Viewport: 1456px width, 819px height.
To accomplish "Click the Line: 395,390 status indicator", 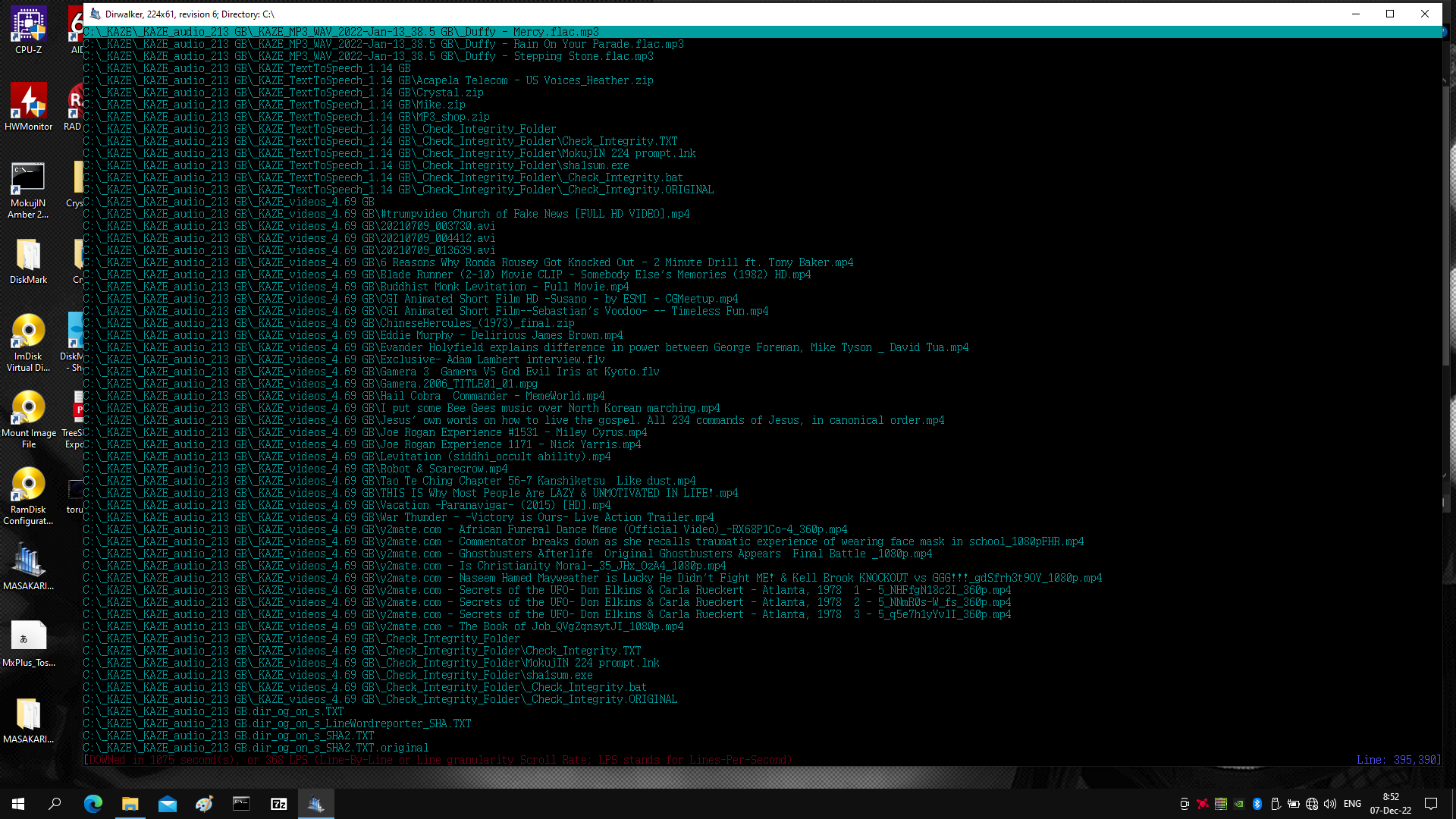I will pos(1398,760).
